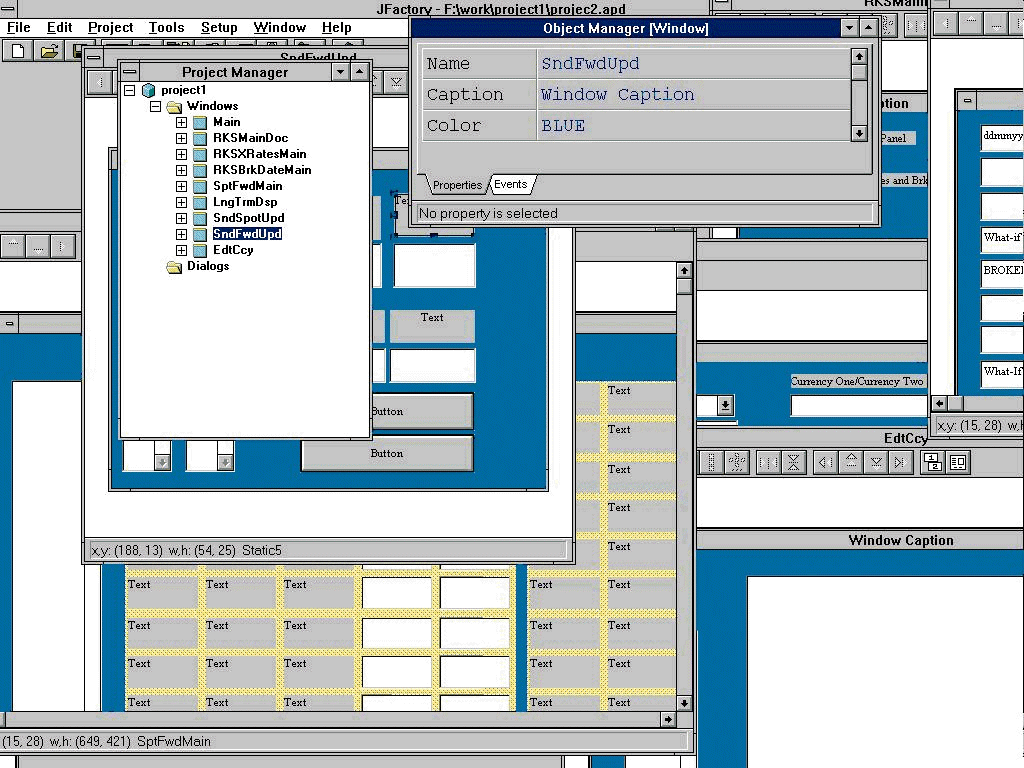The image size is (1024, 768).
Task: Select the Dialogs folder in the project tree
Action: tap(207, 266)
